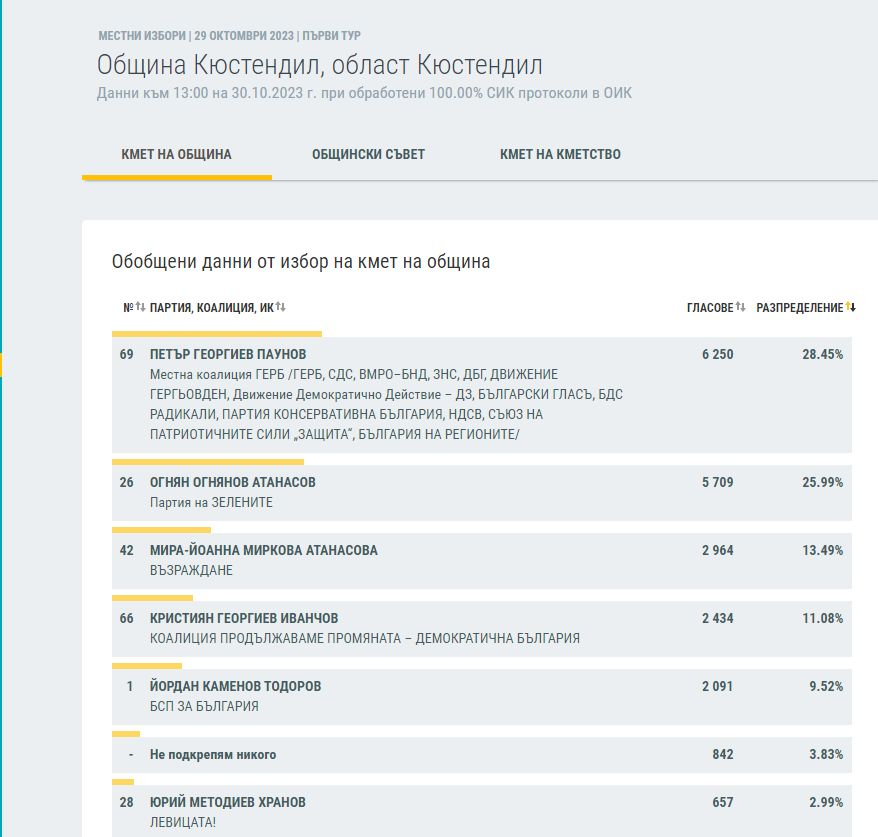Click vote count 842
Image resolution: width=878 pixels, height=837 pixels.
pos(722,755)
